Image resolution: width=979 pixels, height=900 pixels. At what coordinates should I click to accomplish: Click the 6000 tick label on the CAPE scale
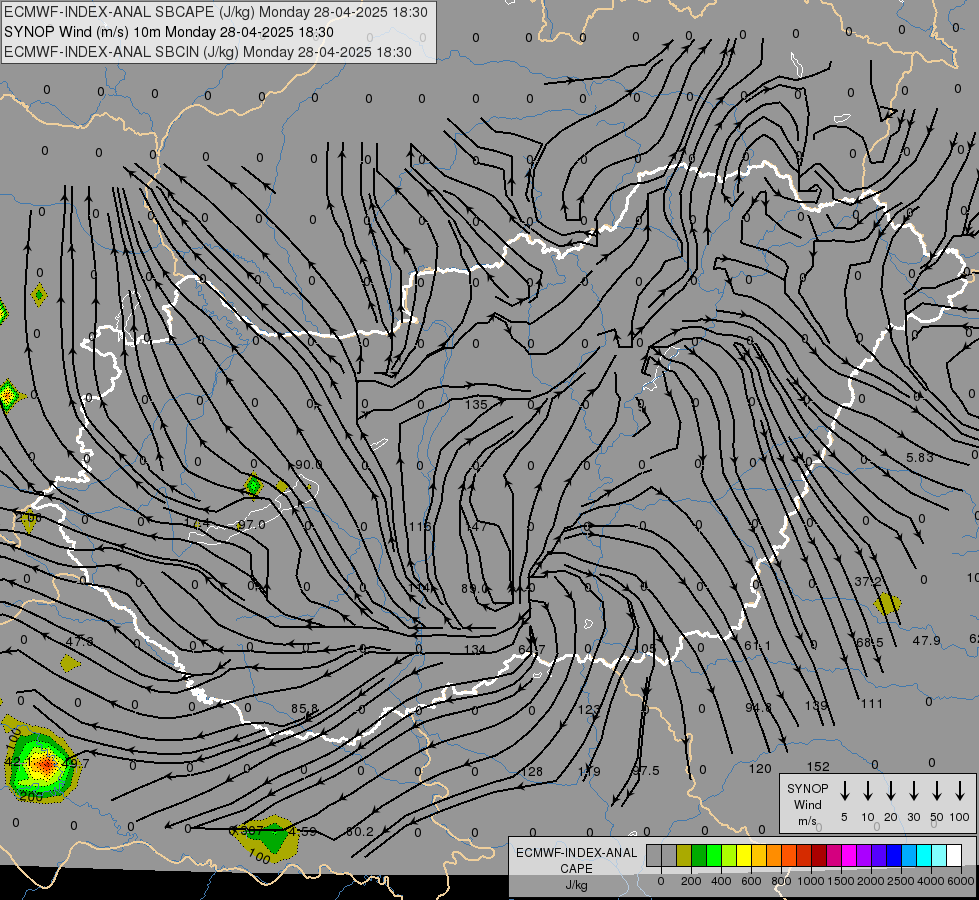(961, 881)
